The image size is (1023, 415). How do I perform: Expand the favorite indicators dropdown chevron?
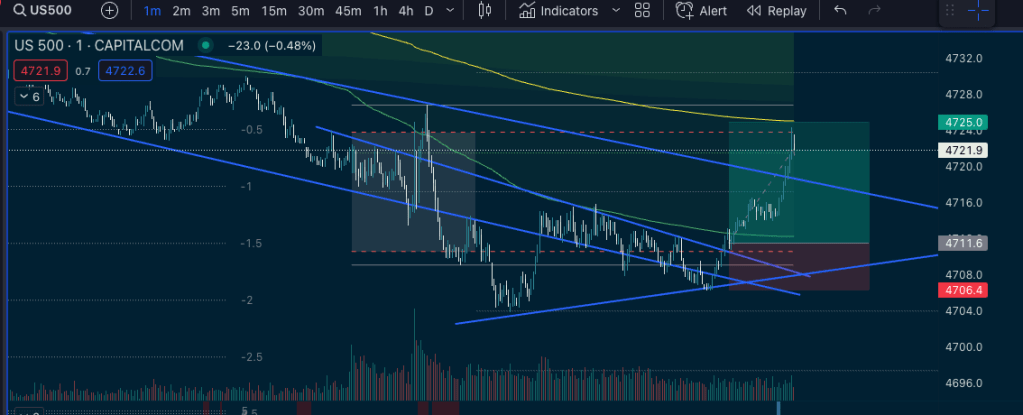pos(615,11)
